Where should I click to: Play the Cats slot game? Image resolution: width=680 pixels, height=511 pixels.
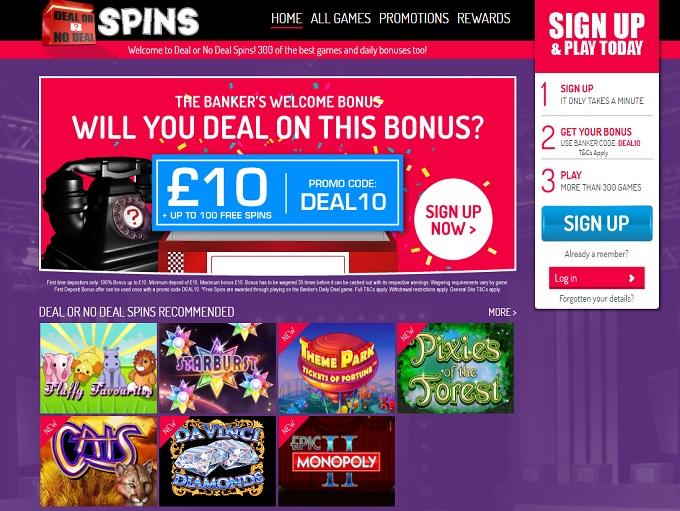(98, 461)
